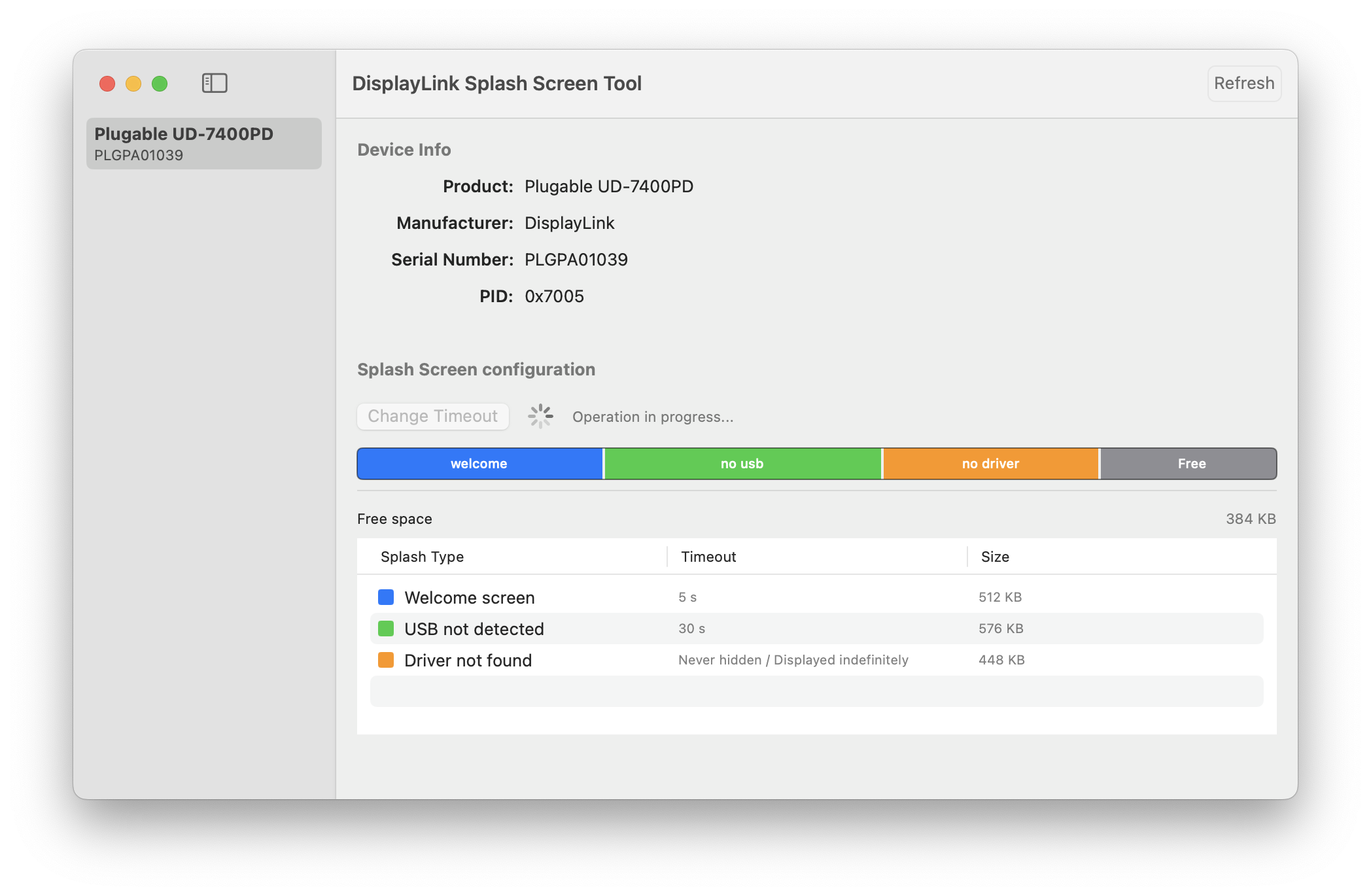Click the Size column header
Viewport: 1371px width, 896px height.
[x=995, y=557]
